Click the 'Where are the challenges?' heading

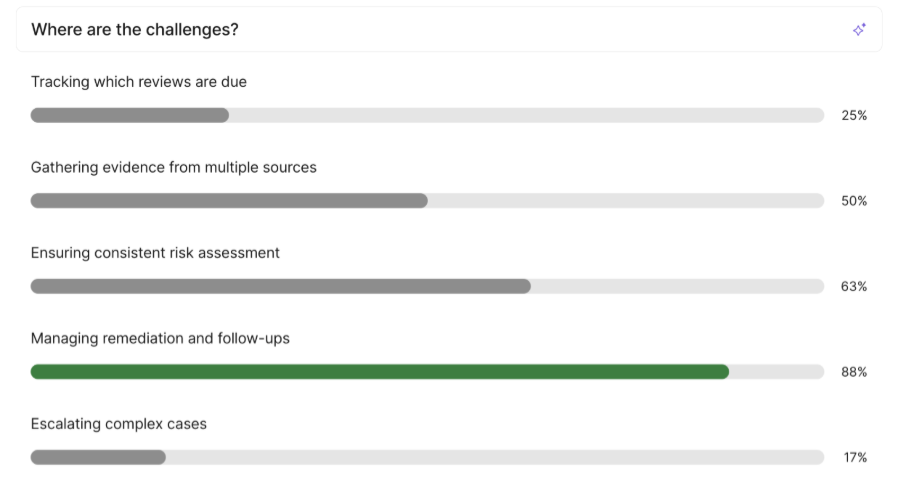(x=135, y=30)
